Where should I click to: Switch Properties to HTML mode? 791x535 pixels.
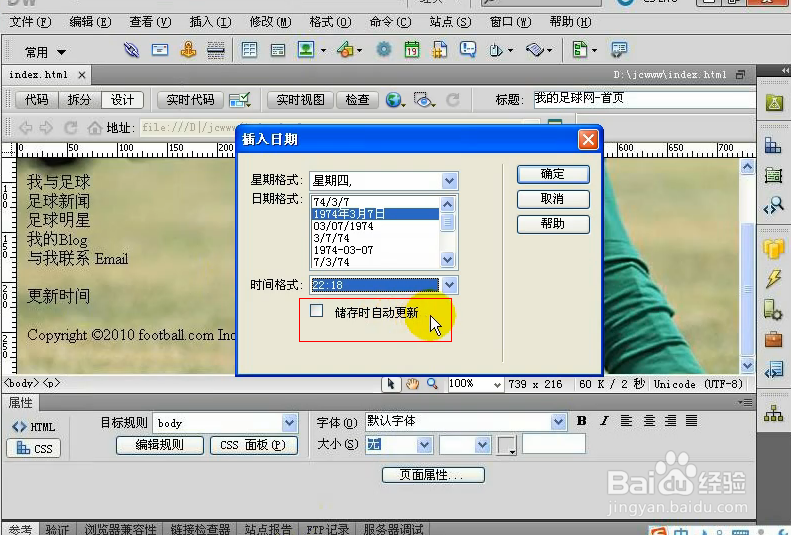tap(33, 427)
